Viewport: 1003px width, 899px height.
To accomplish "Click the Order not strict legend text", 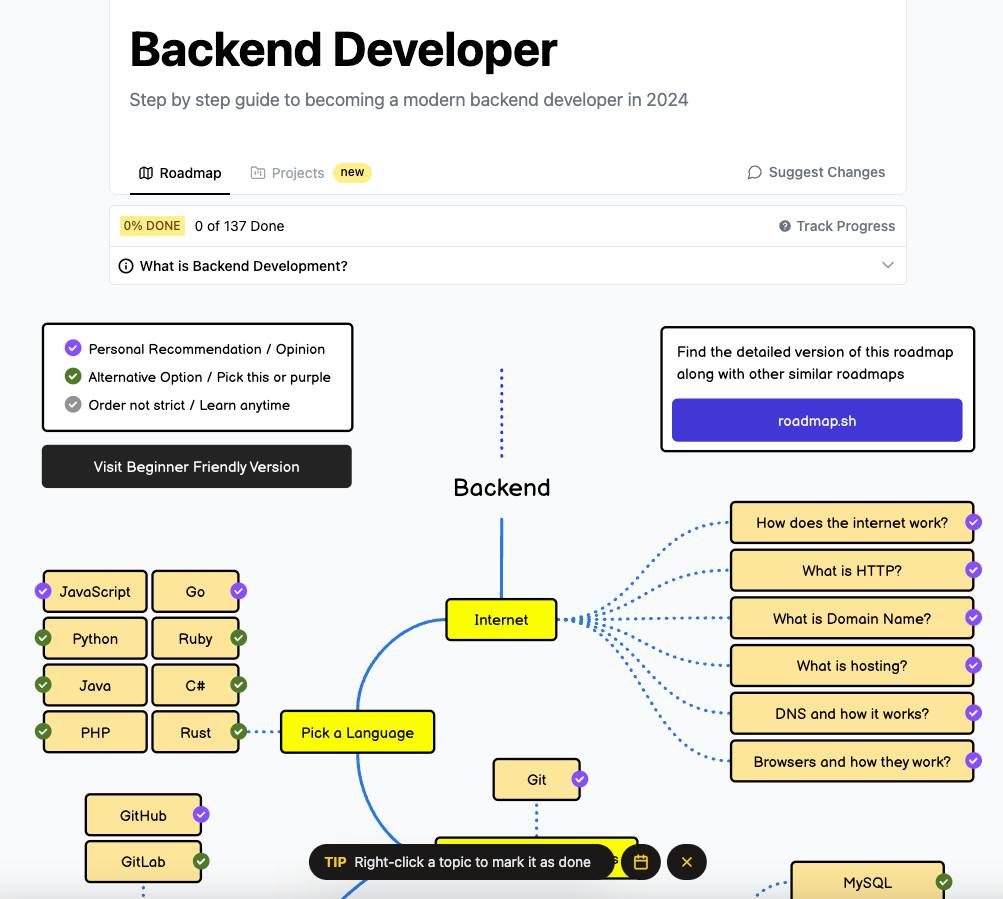I will click(x=189, y=405).
